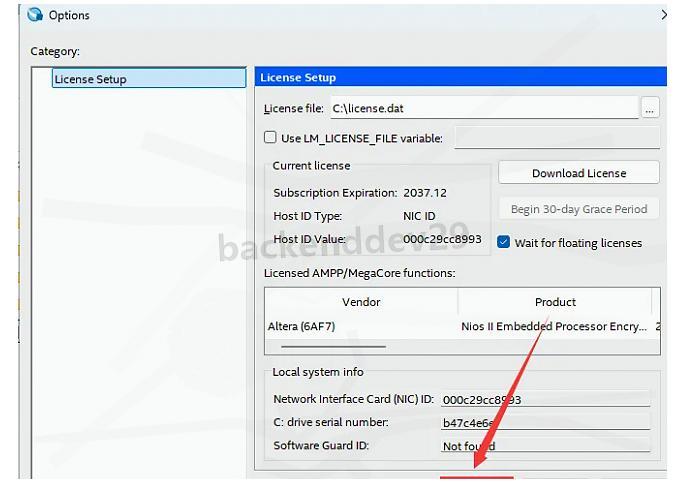Screen dimensions: 686x483
Task: Click Begin 30-day Grace Period button
Action: [x=578, y=209]
